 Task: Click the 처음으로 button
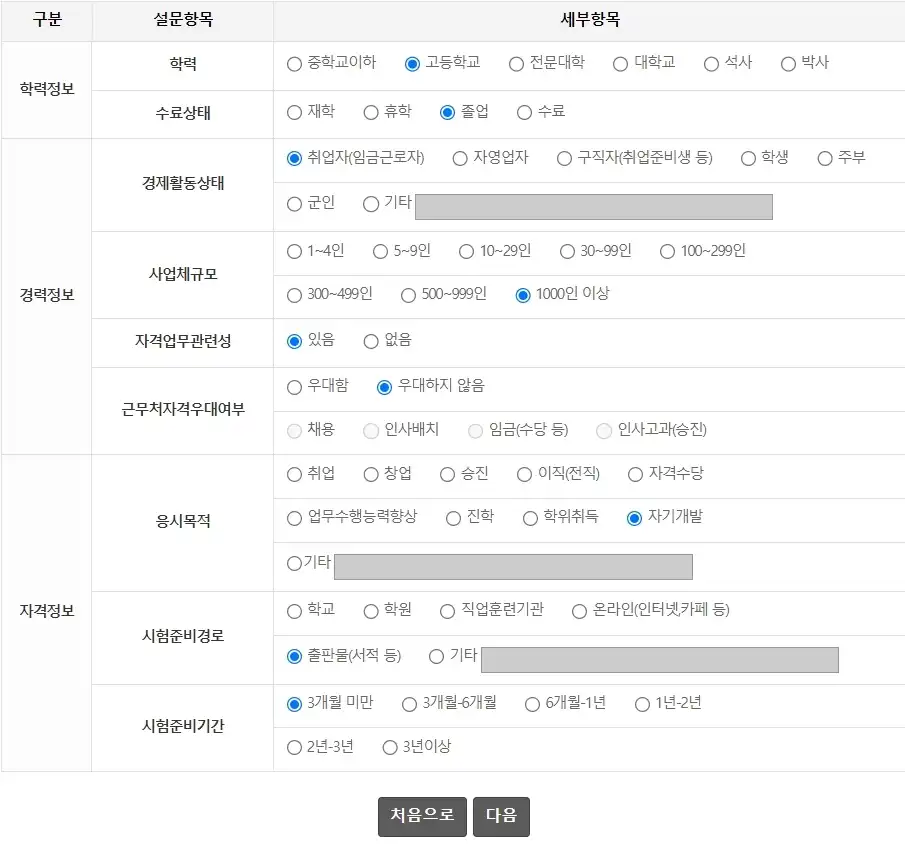pos(421,816)
